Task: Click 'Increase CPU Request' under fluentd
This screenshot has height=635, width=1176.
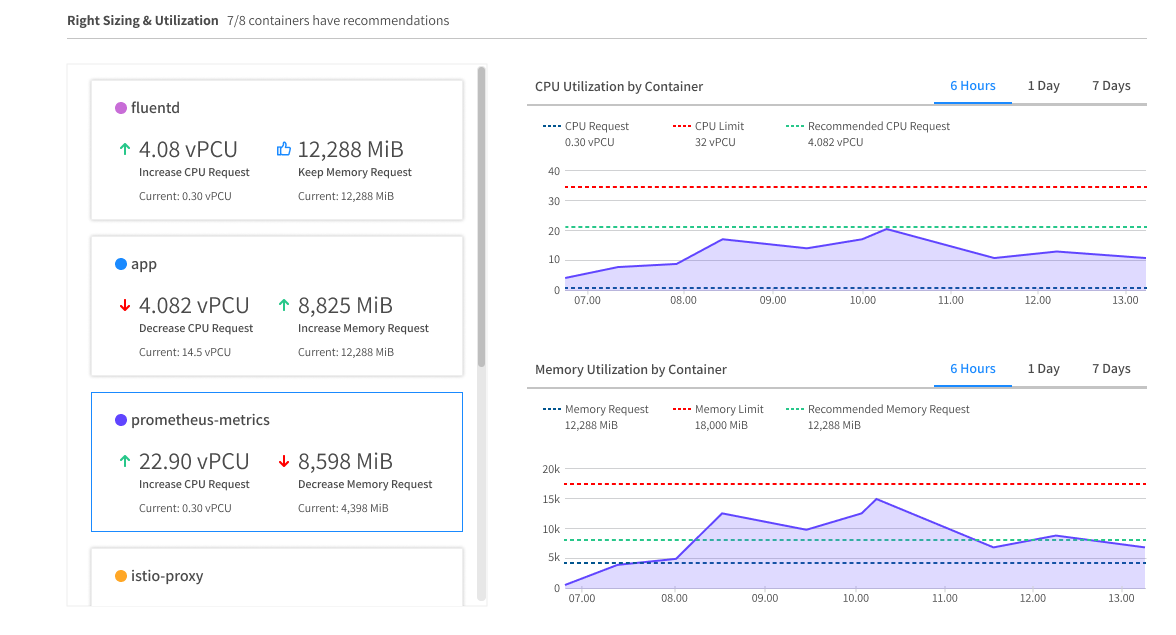Action: [x=194, y=172]
